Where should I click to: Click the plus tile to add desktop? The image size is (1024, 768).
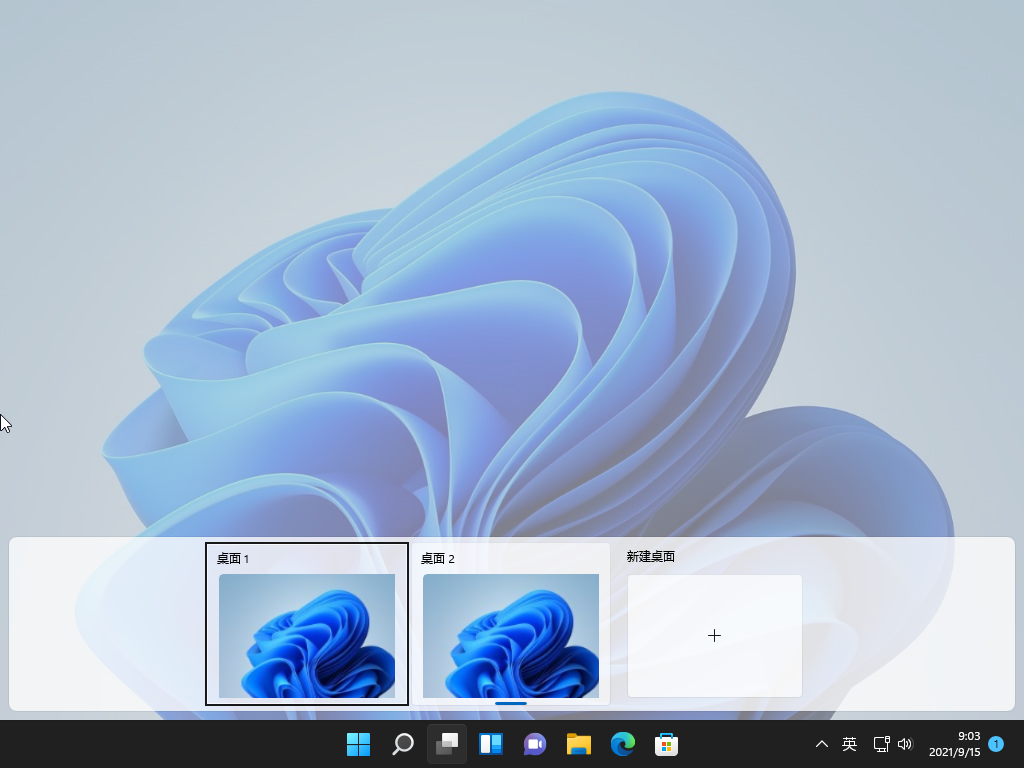pyautogui.click(x=715, y=636)
